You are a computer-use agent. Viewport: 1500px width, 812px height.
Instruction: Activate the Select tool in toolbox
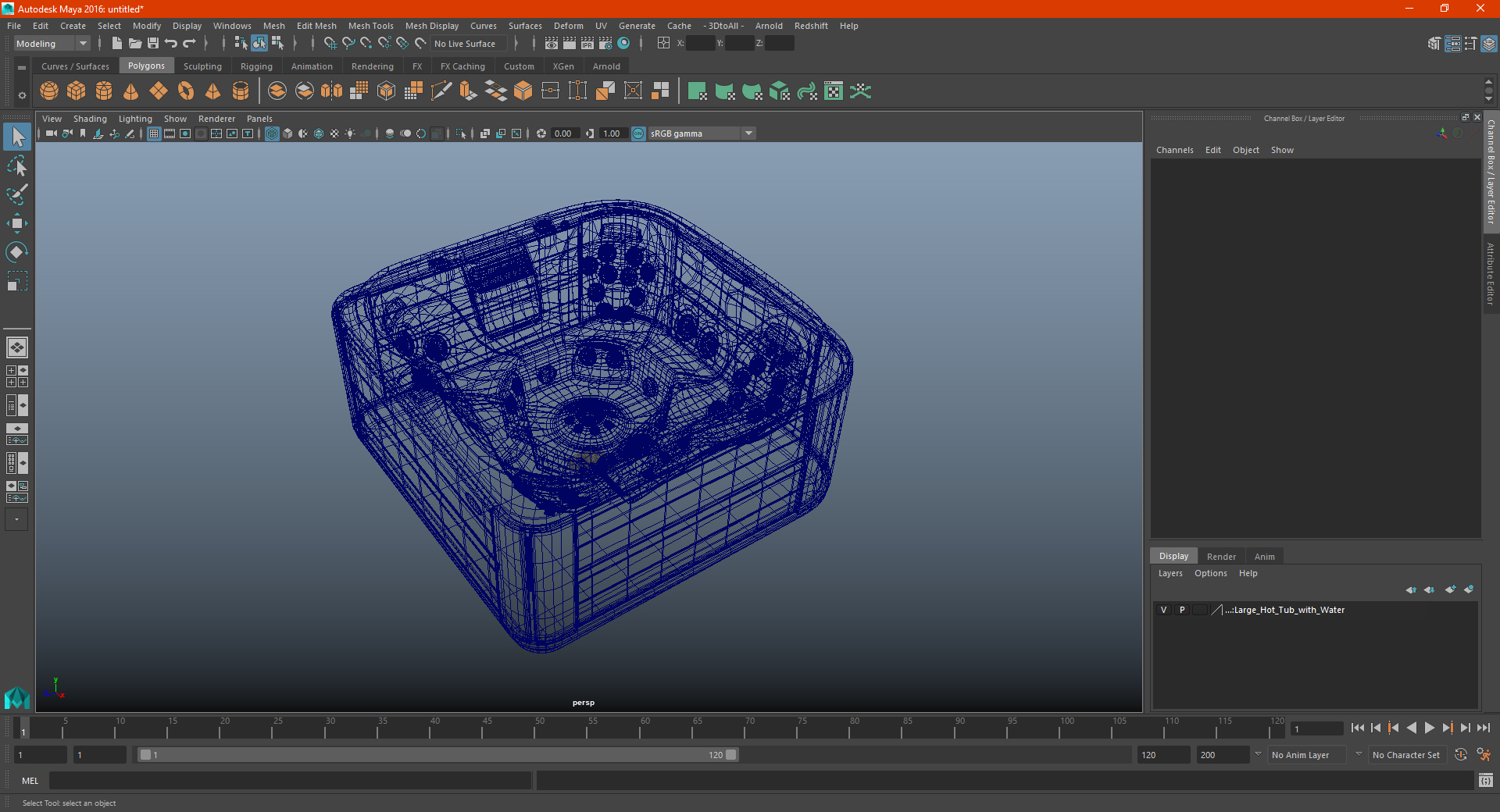[x=17, y=137]
